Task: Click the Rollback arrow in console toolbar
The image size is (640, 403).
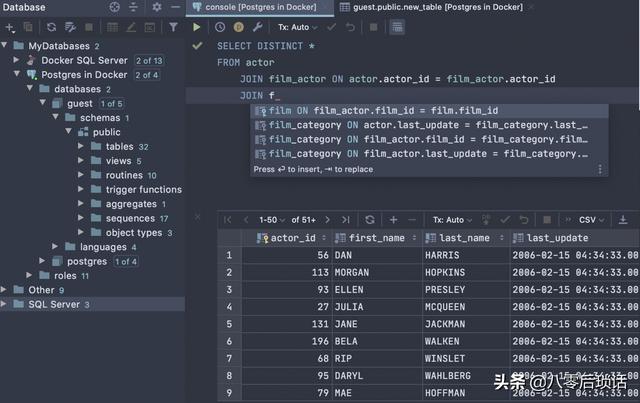Action: [x=350, y=27]
